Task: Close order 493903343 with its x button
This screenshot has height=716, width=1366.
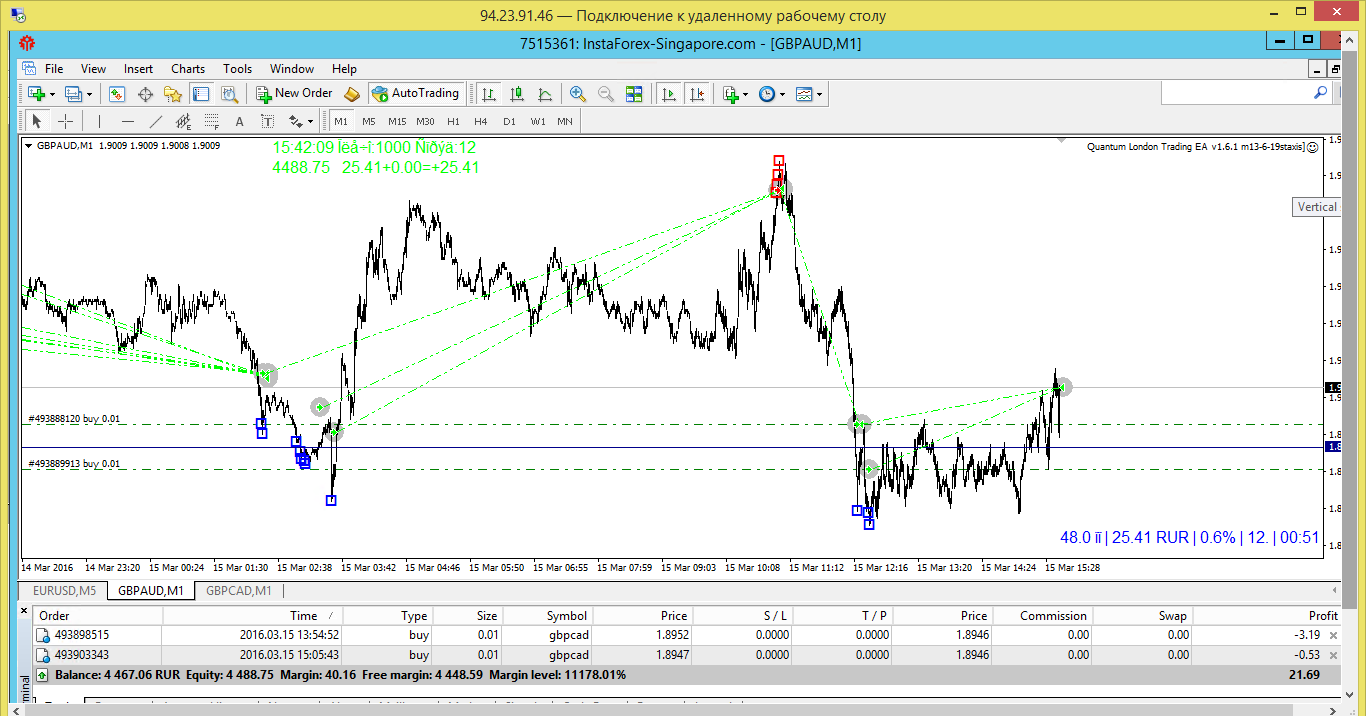Action: 1333,655
